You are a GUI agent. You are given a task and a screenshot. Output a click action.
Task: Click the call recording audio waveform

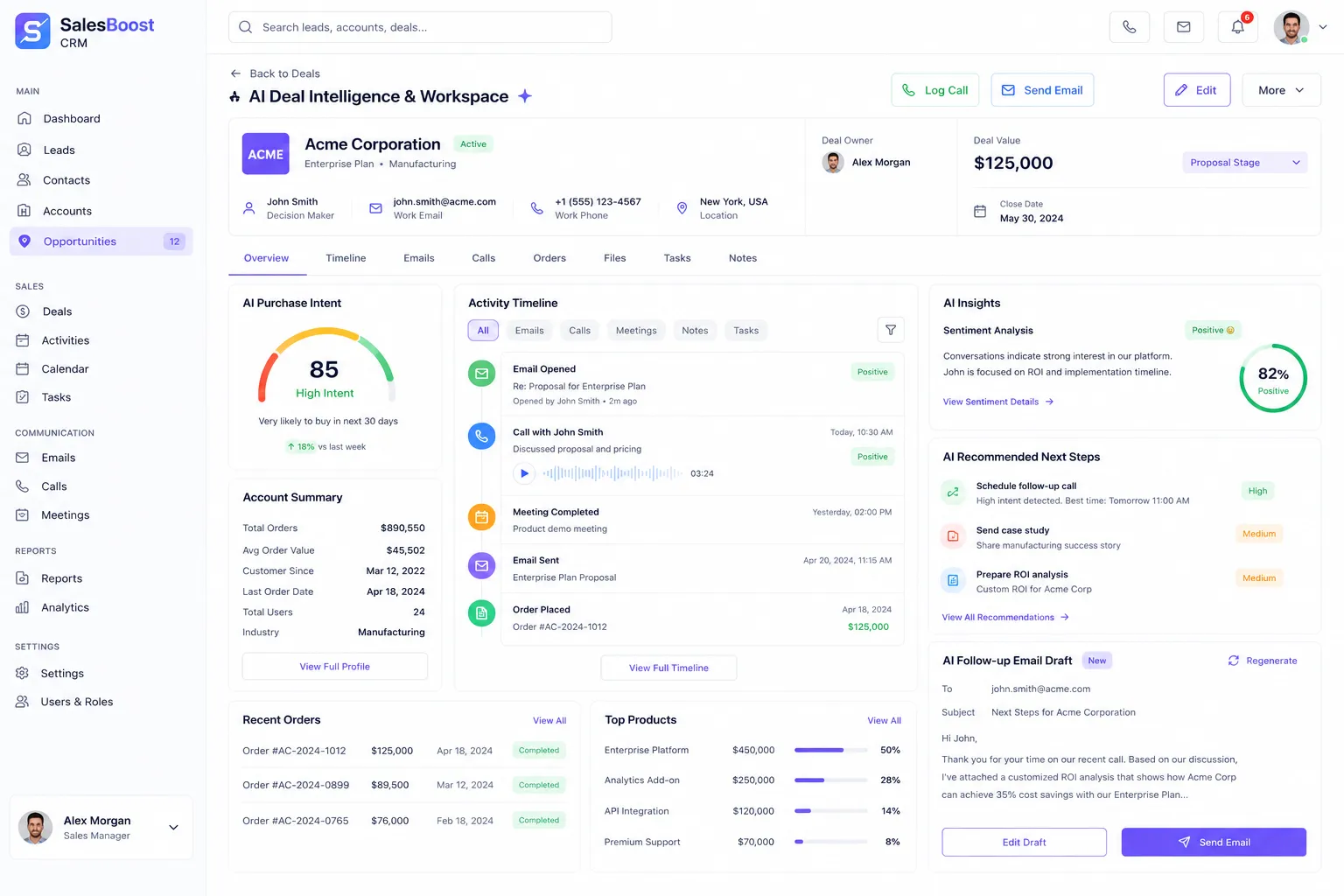[612, 473]
